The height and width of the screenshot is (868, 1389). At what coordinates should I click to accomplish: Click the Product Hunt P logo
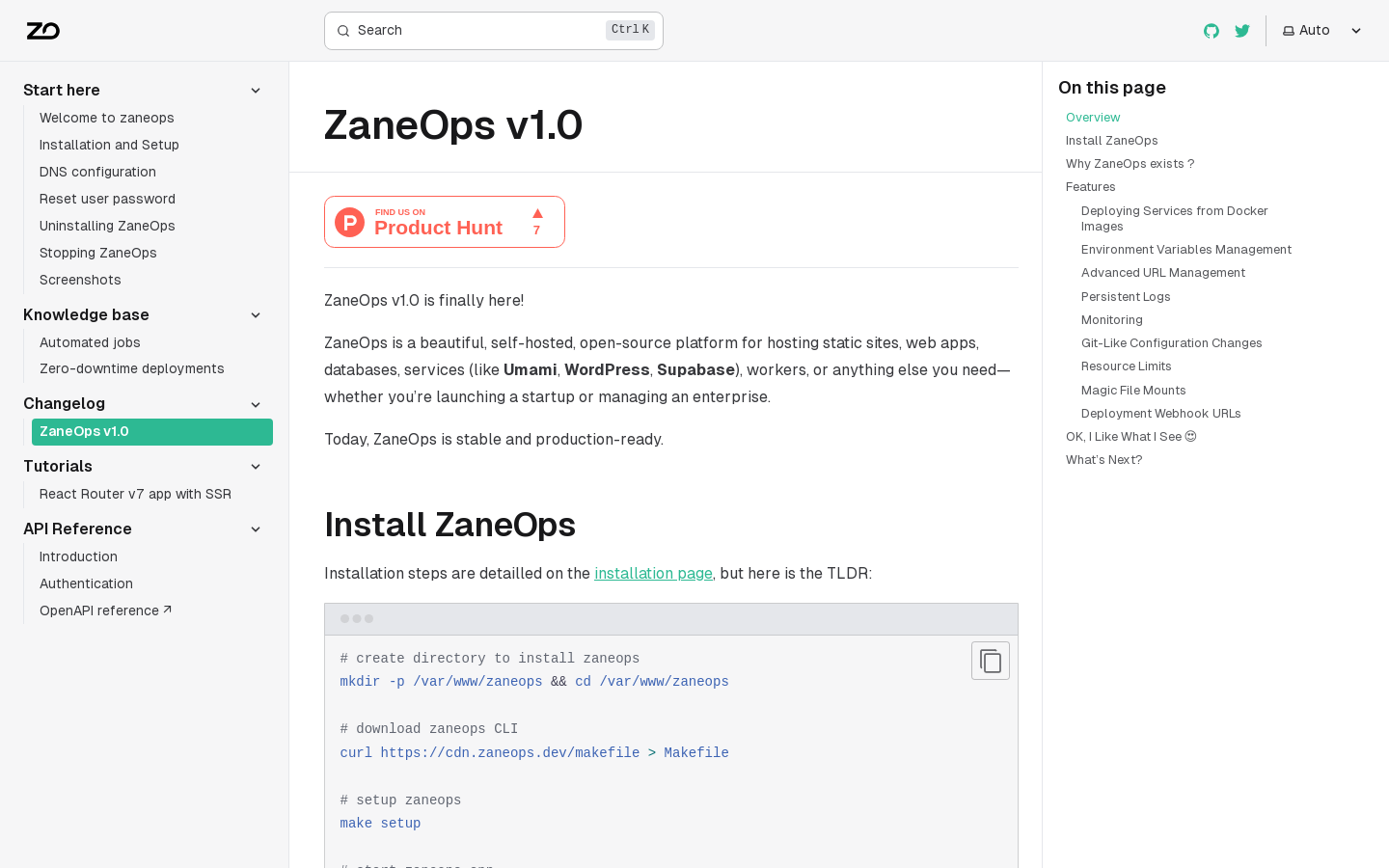(x=349, y=222)
